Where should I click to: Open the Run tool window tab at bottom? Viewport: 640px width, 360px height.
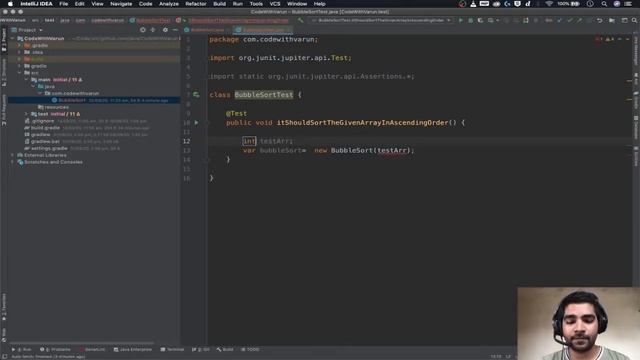(x=22, y=349)
